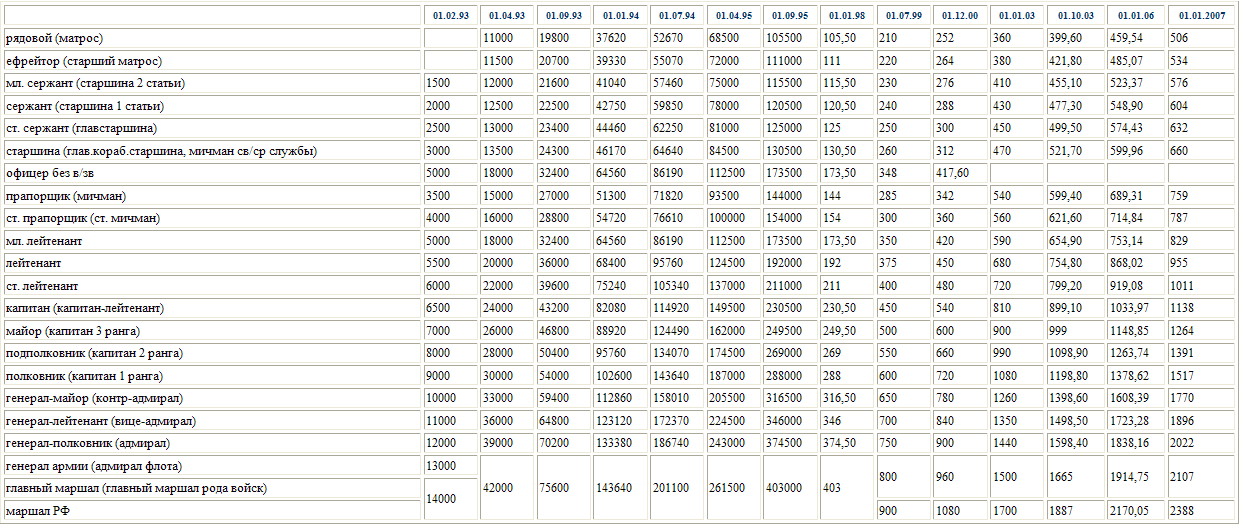Select the 01.07.94 column header

click(x=678, y=16)
